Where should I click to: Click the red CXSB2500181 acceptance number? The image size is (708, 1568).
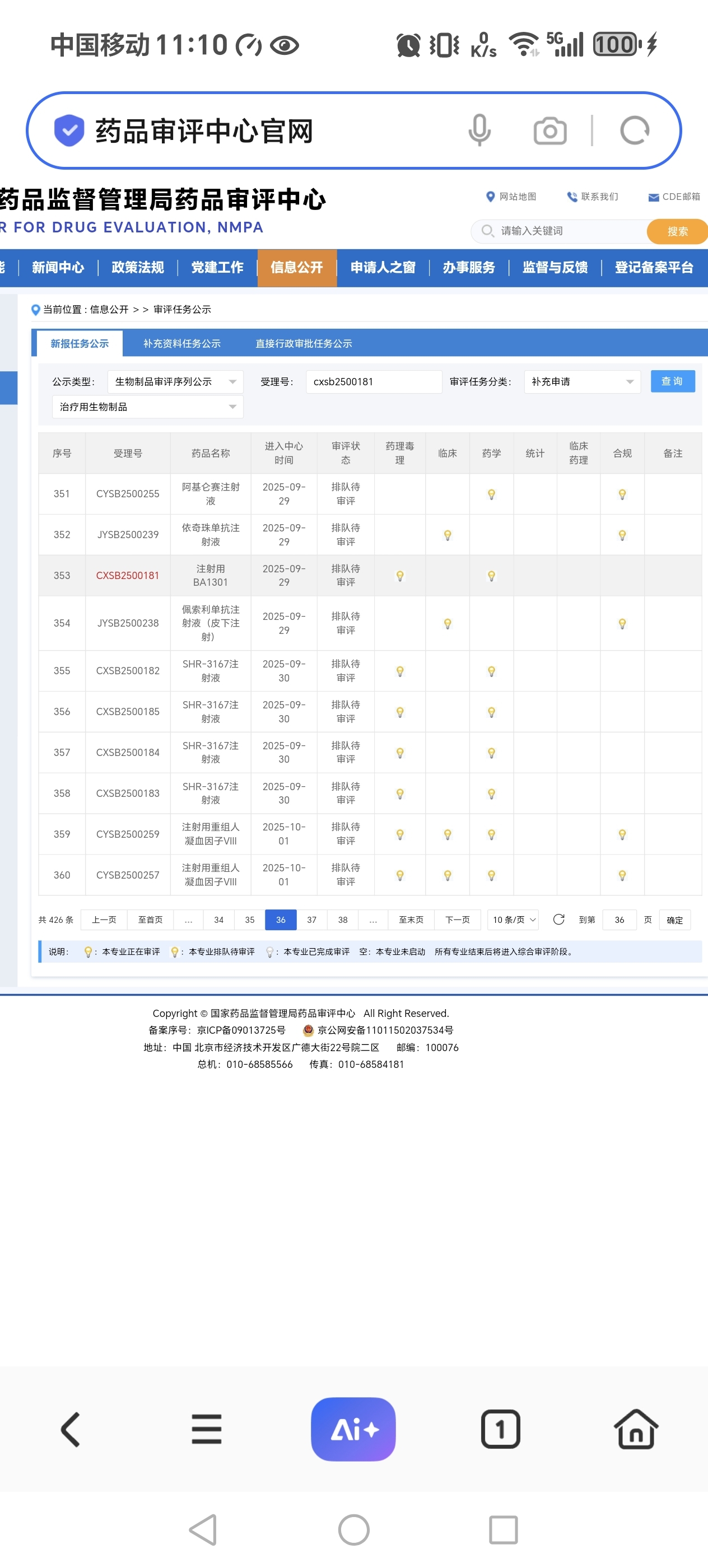click(x=127, y=575)
